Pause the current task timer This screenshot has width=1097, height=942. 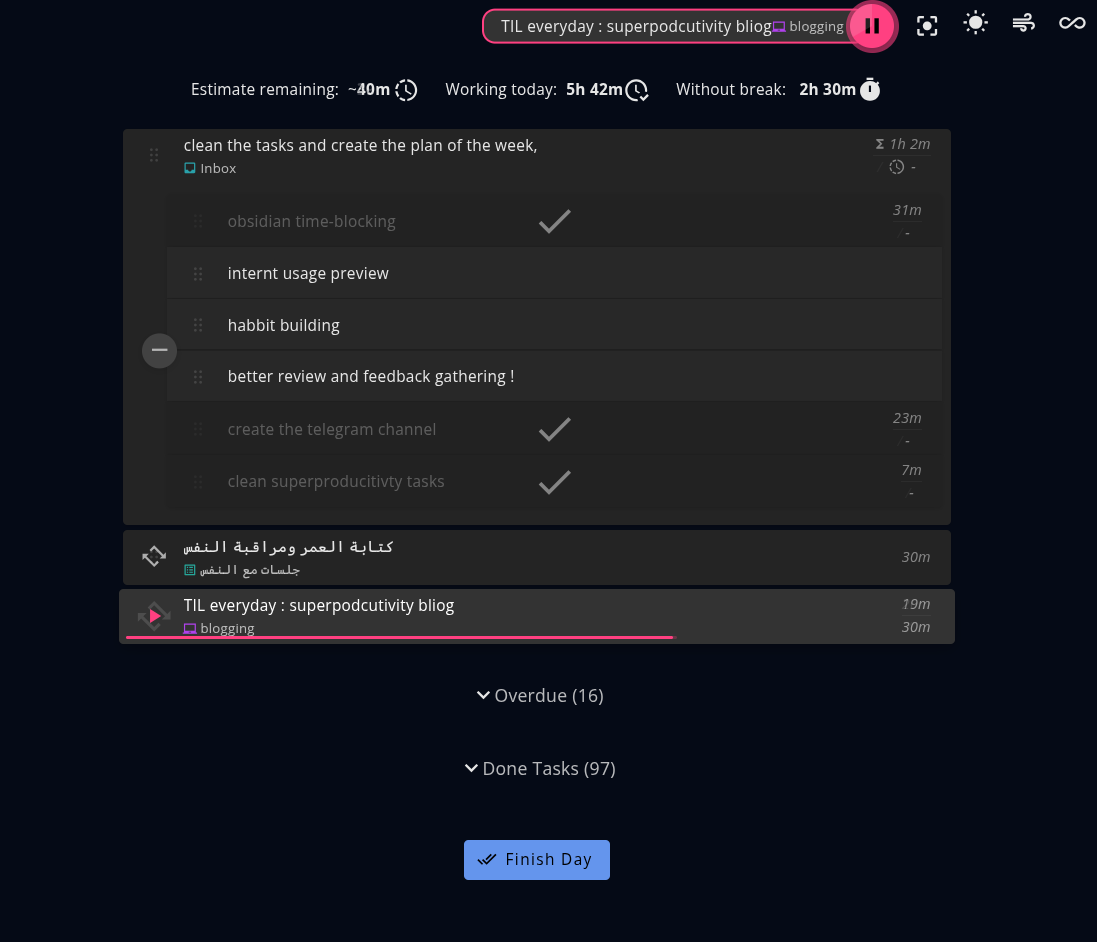[x=872, y=27]
